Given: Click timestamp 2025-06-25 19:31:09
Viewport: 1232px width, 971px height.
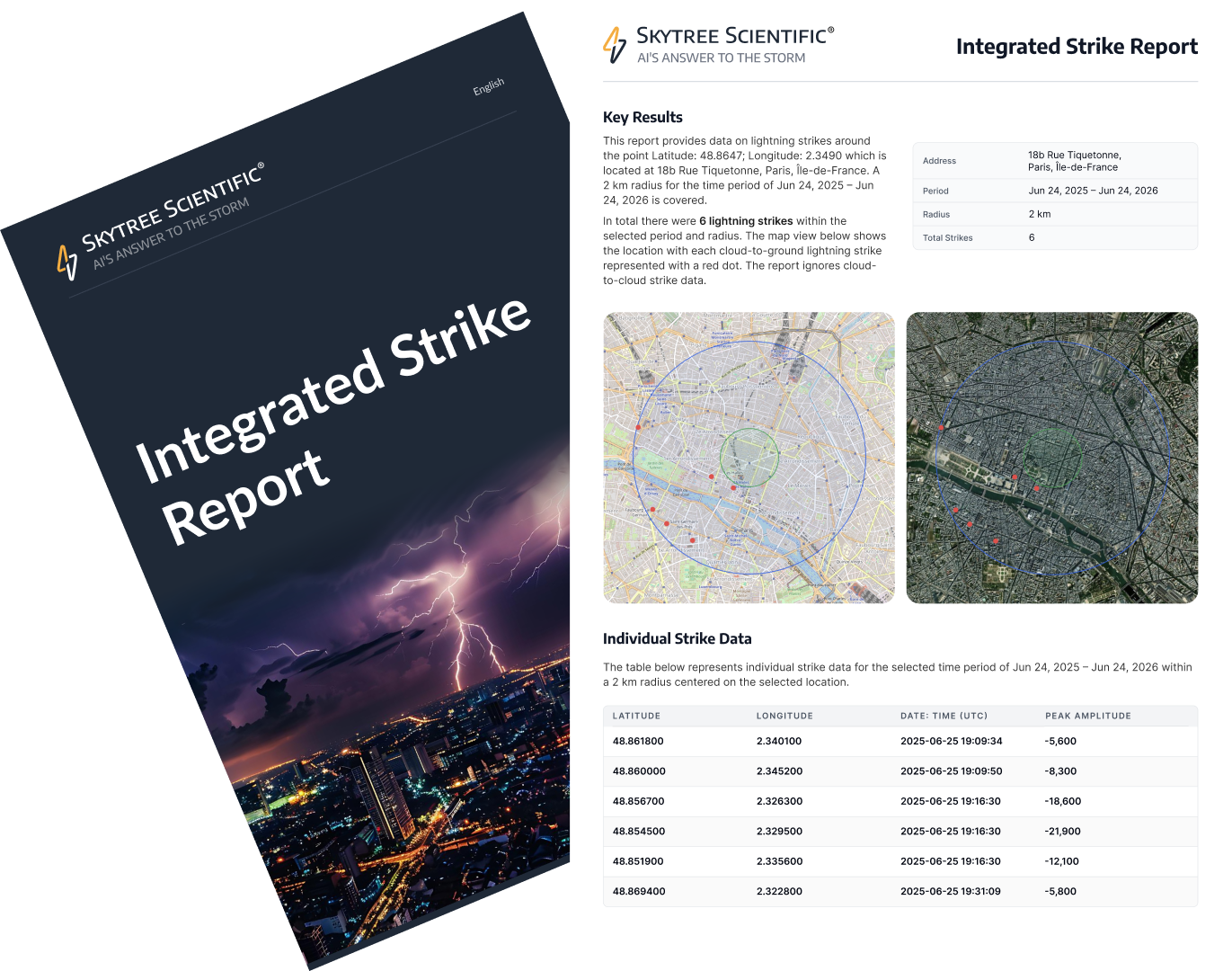Looking at the screenshot, I should point(951,892).
